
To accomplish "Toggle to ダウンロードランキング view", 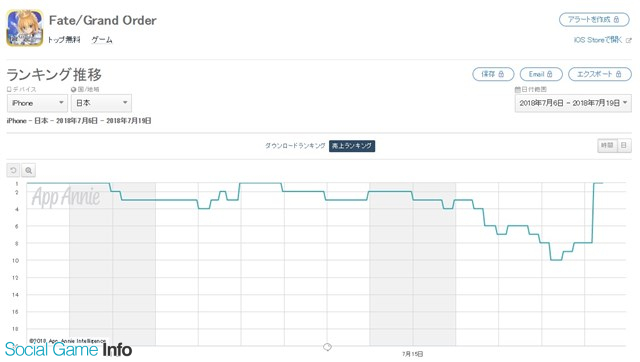I will click(295, 146).
